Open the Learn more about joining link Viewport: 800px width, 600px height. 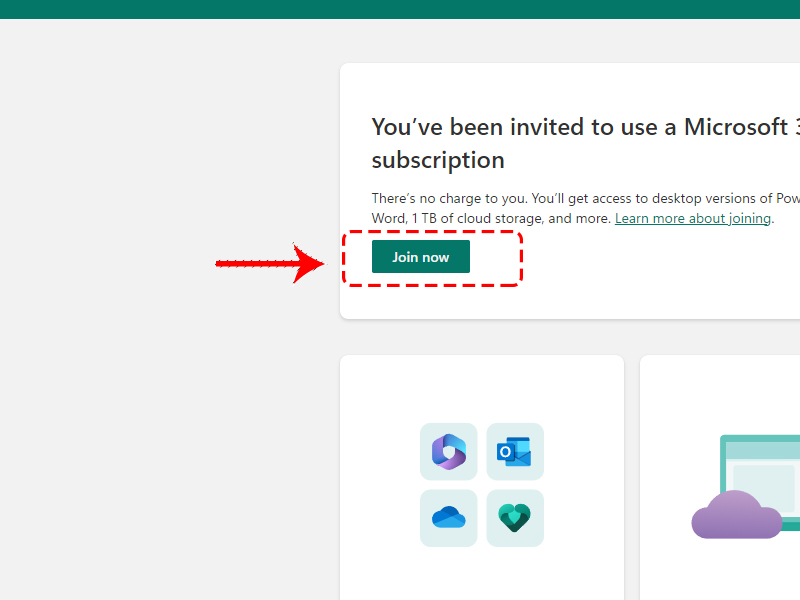692,218
